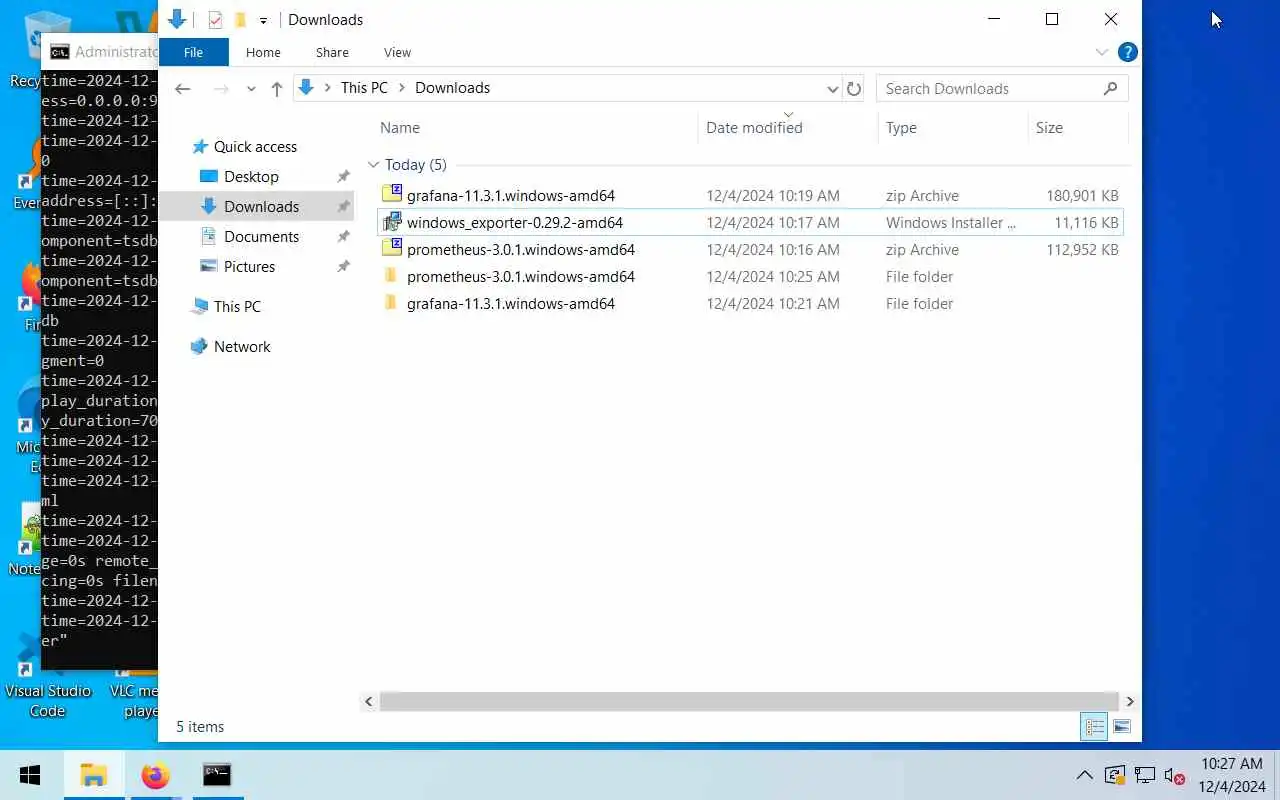Switch to Details view layout

[x=1094, y=727]
